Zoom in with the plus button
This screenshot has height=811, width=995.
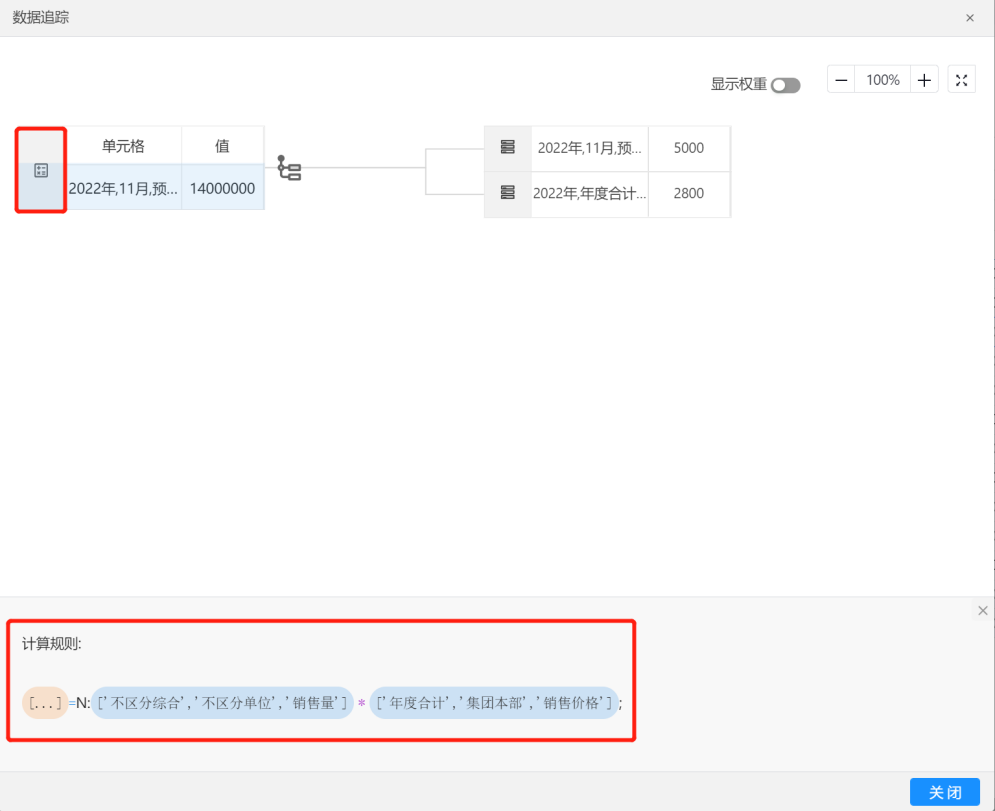click(924, 80)
